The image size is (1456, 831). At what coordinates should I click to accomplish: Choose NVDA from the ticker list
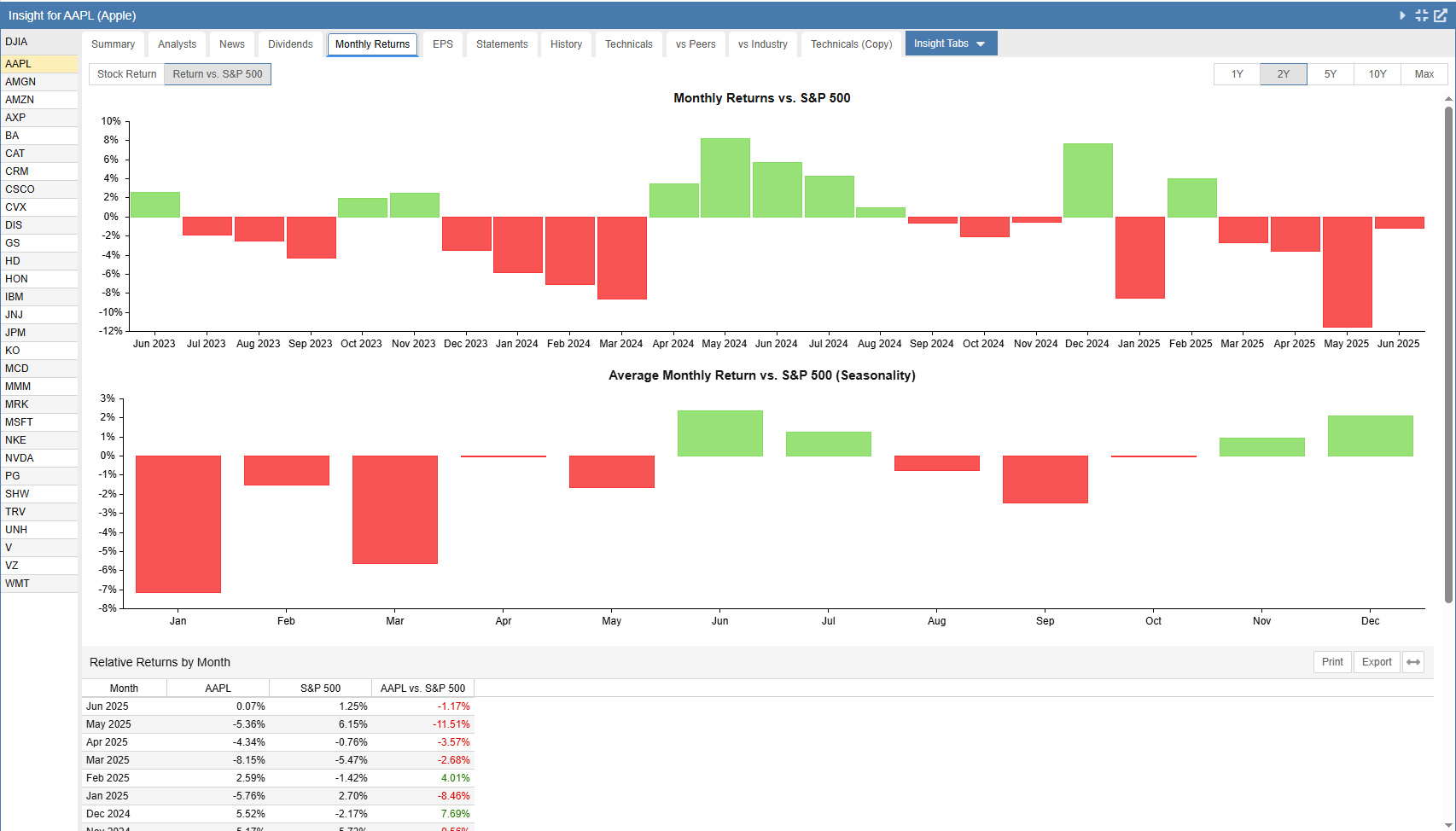pos(39,458)
